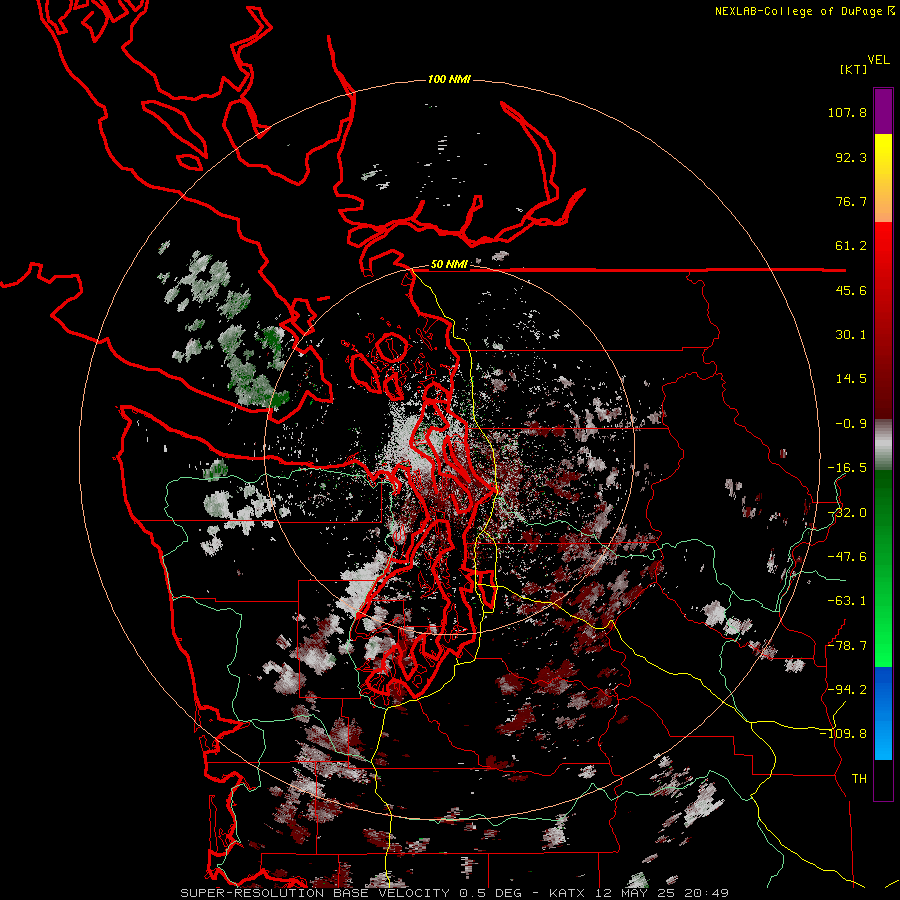Click the 61.2 legend value
900x900 pixels.
tap(851, 246)
